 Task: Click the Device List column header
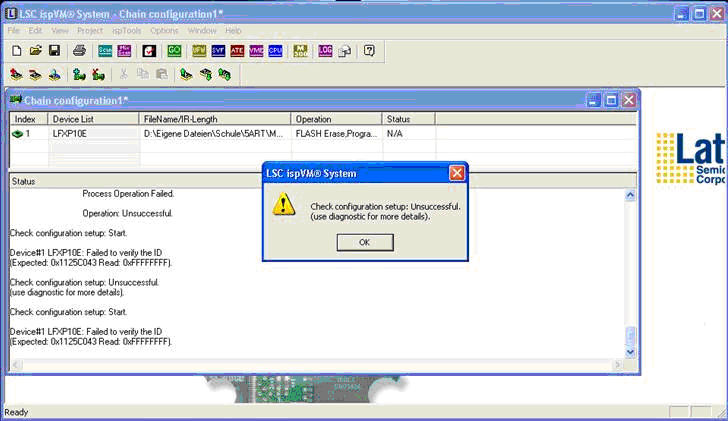coord(93,119)
